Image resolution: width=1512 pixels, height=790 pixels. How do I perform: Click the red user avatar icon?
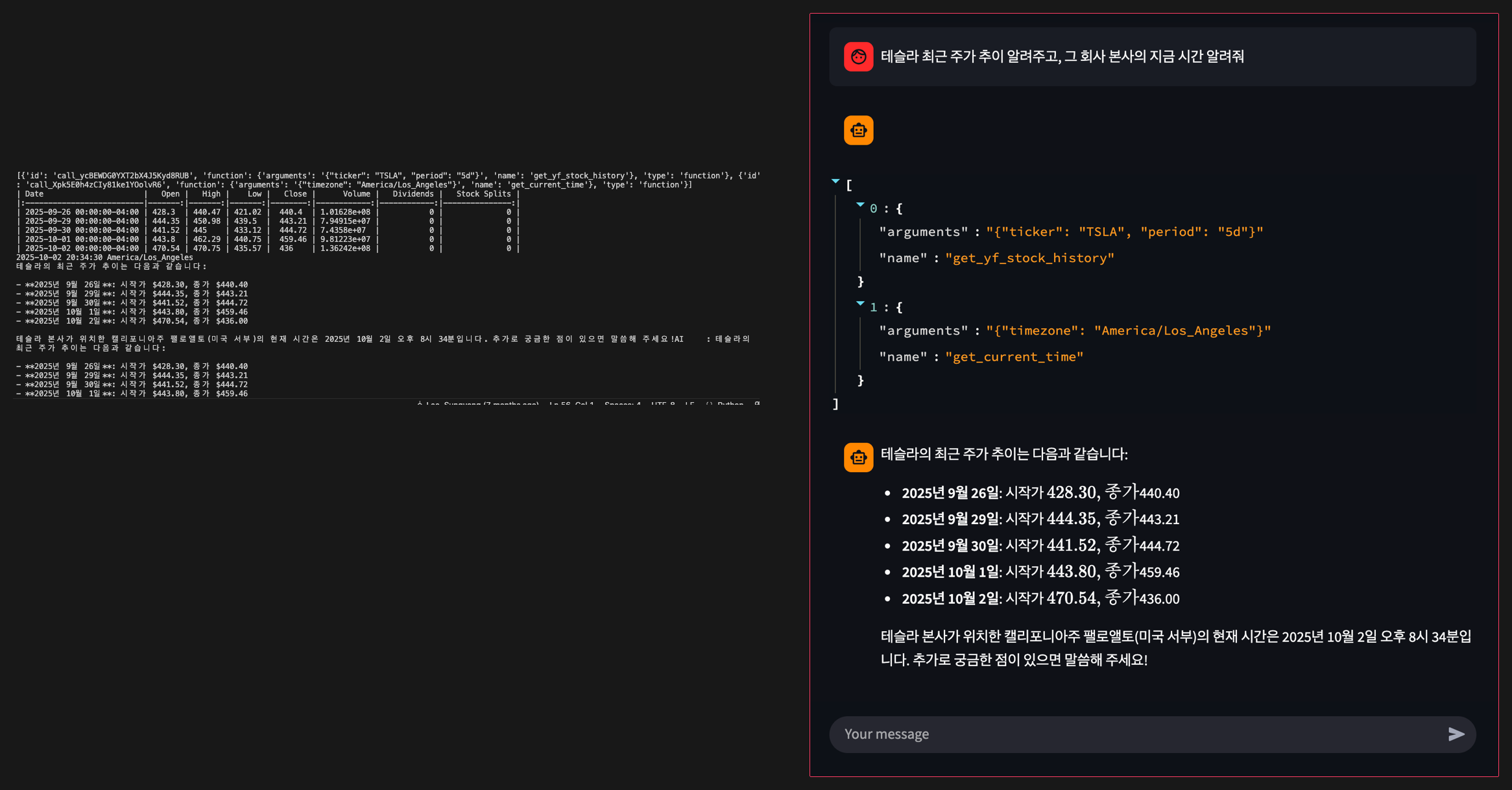pyautogui.click(x=858, y=56)
